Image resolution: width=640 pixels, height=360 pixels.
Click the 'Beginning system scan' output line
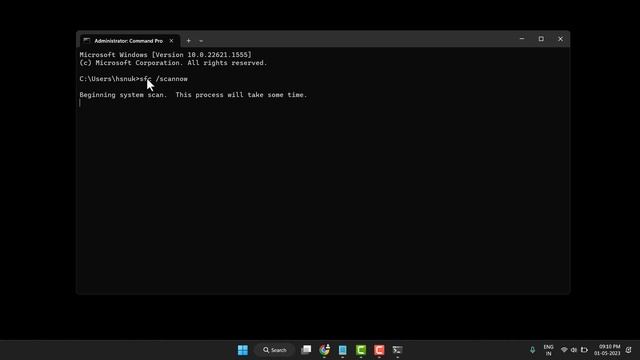[x=193, y=95]
